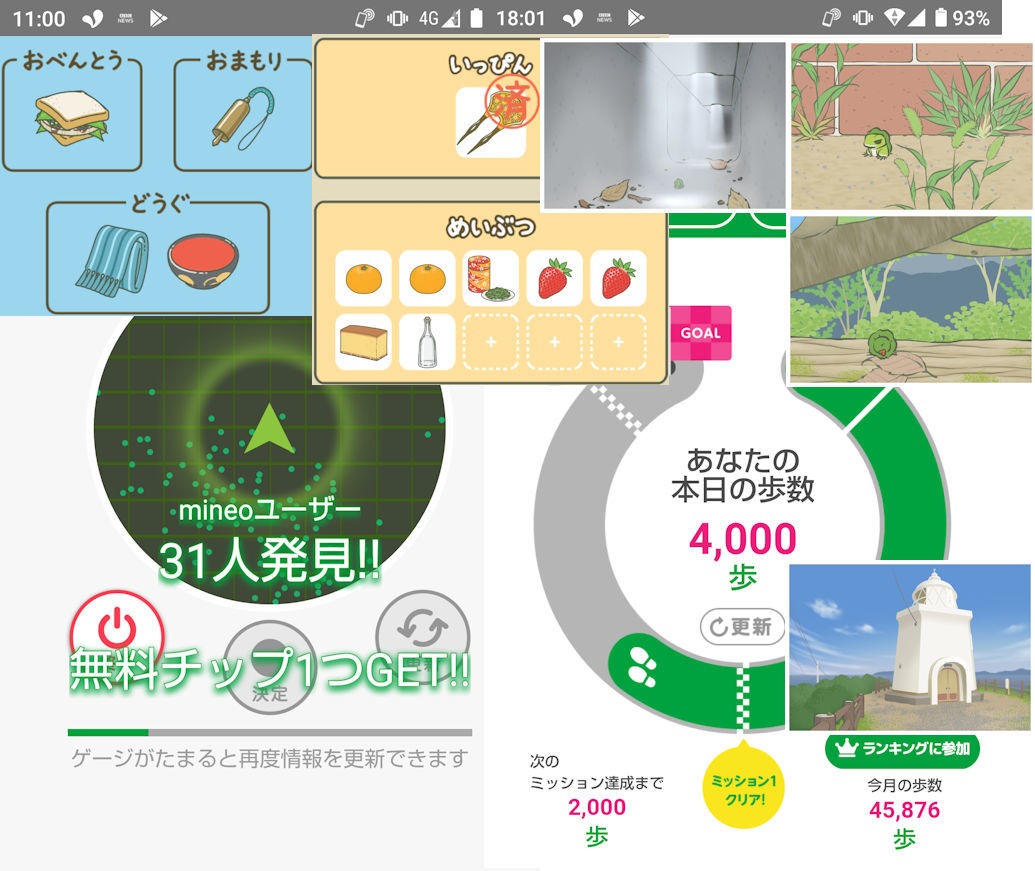The height and width of the screenshot is (871, 1035).
Task: Tap the last empty plus slot in めいぶつ
Action: 618,342
